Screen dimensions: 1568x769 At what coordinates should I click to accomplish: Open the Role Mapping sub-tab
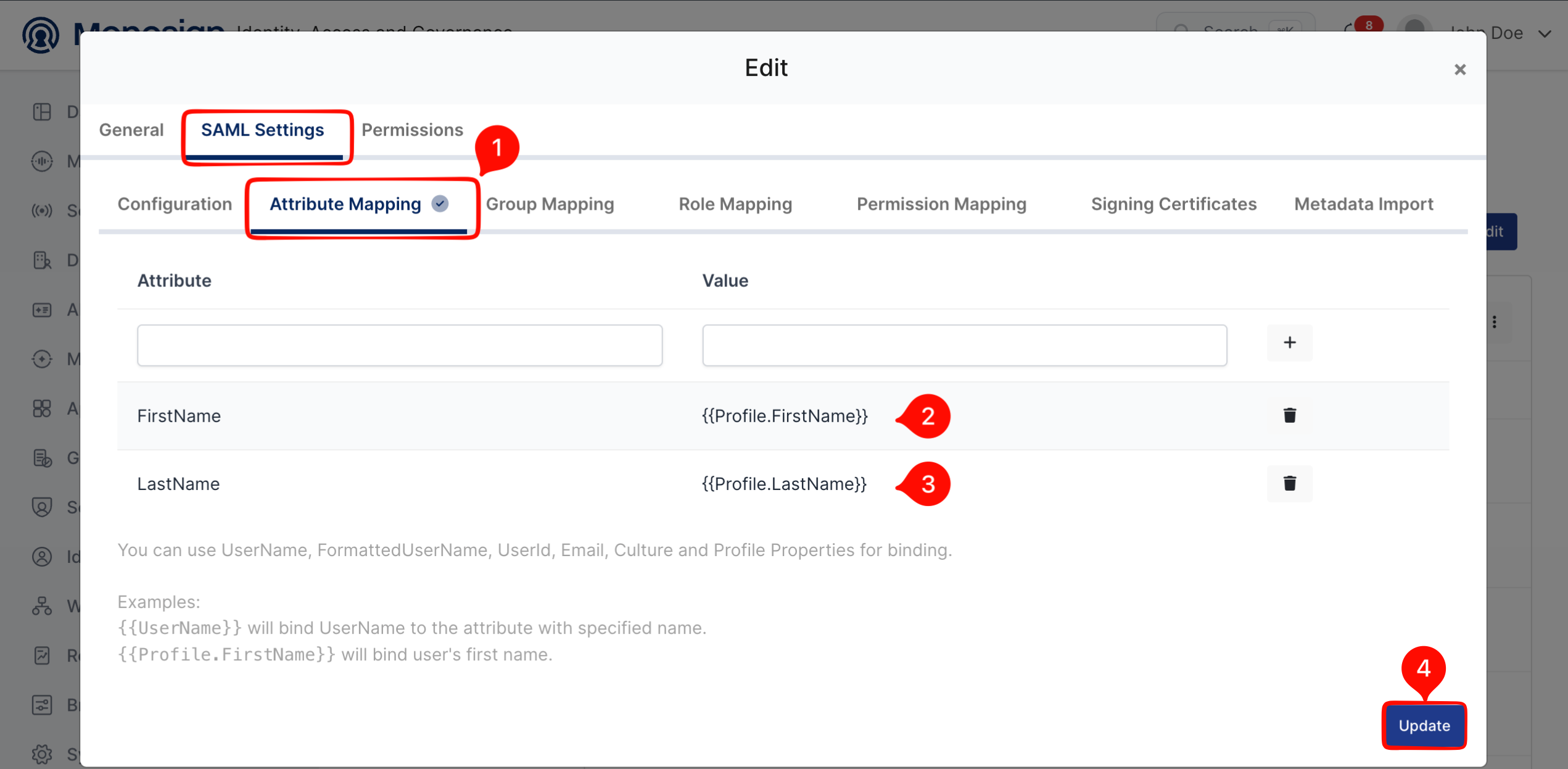(x=735, y=204)
